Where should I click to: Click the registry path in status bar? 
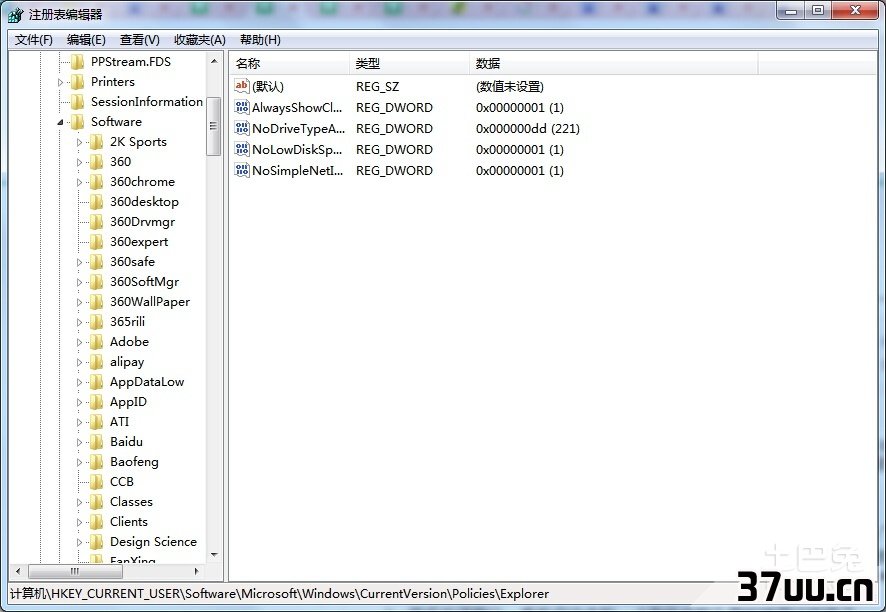(279, 593)
